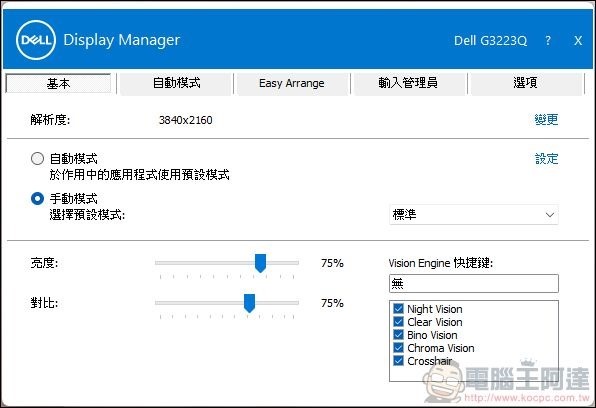596x408 pixels.
Task: Click the Dell logo icon
Action: (36, 40)
